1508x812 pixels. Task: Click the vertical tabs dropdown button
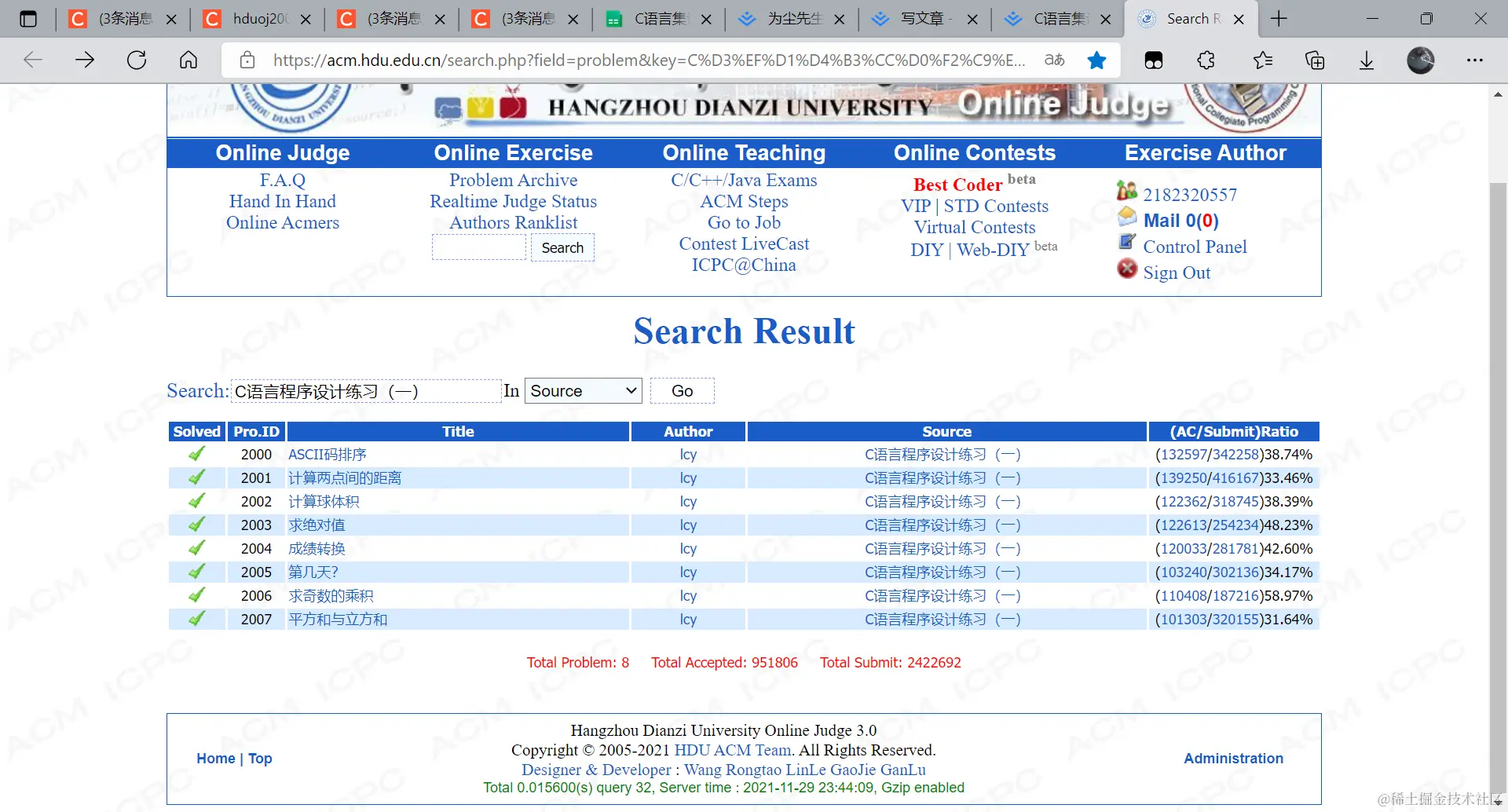coord(28,18)
